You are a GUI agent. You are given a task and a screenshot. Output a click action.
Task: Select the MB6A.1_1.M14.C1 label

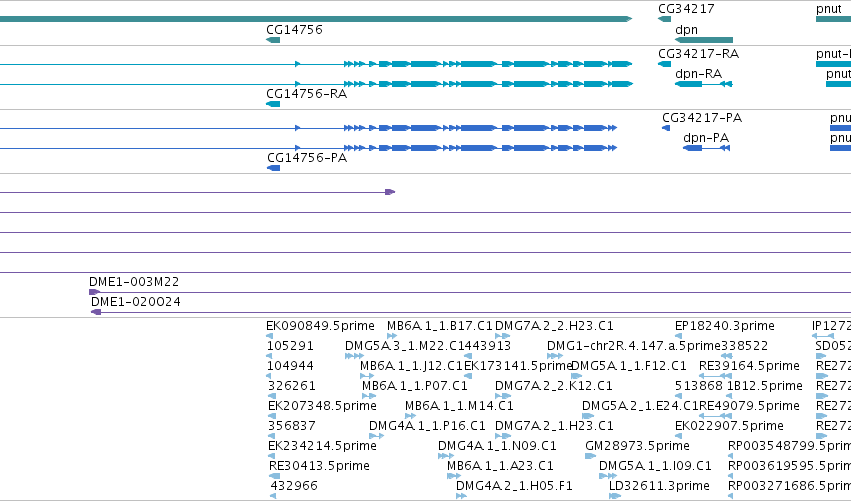[x=459, y=406]
